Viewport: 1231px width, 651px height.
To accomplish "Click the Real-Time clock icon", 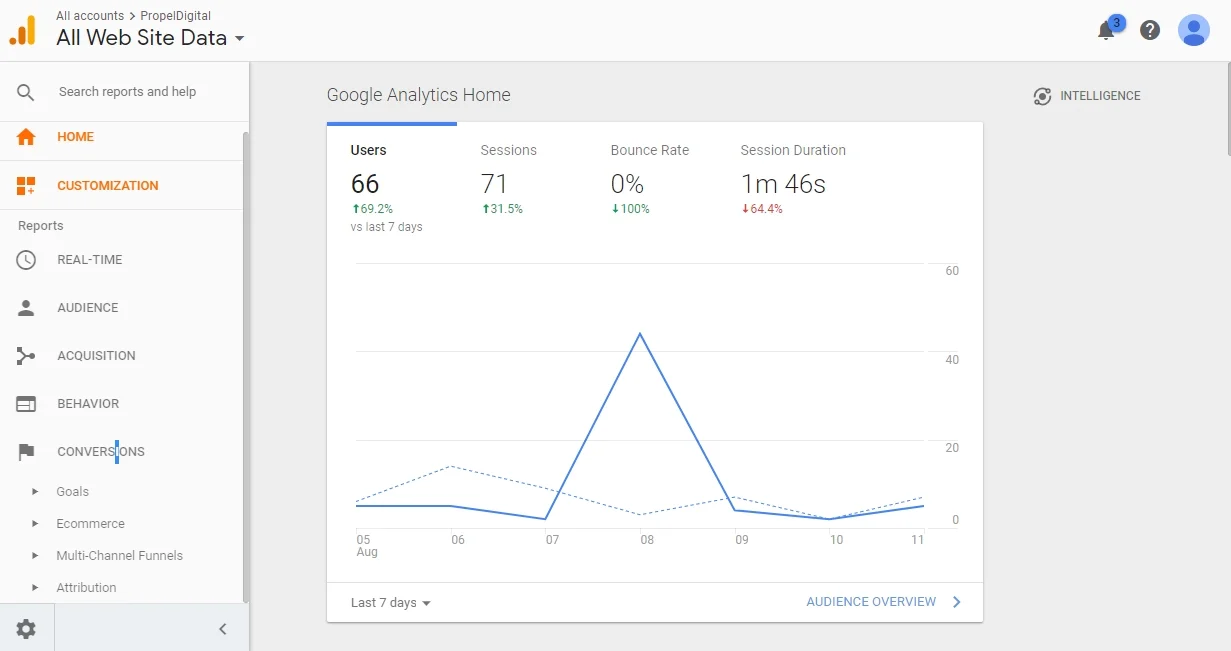I will click(x=26, y=259).
